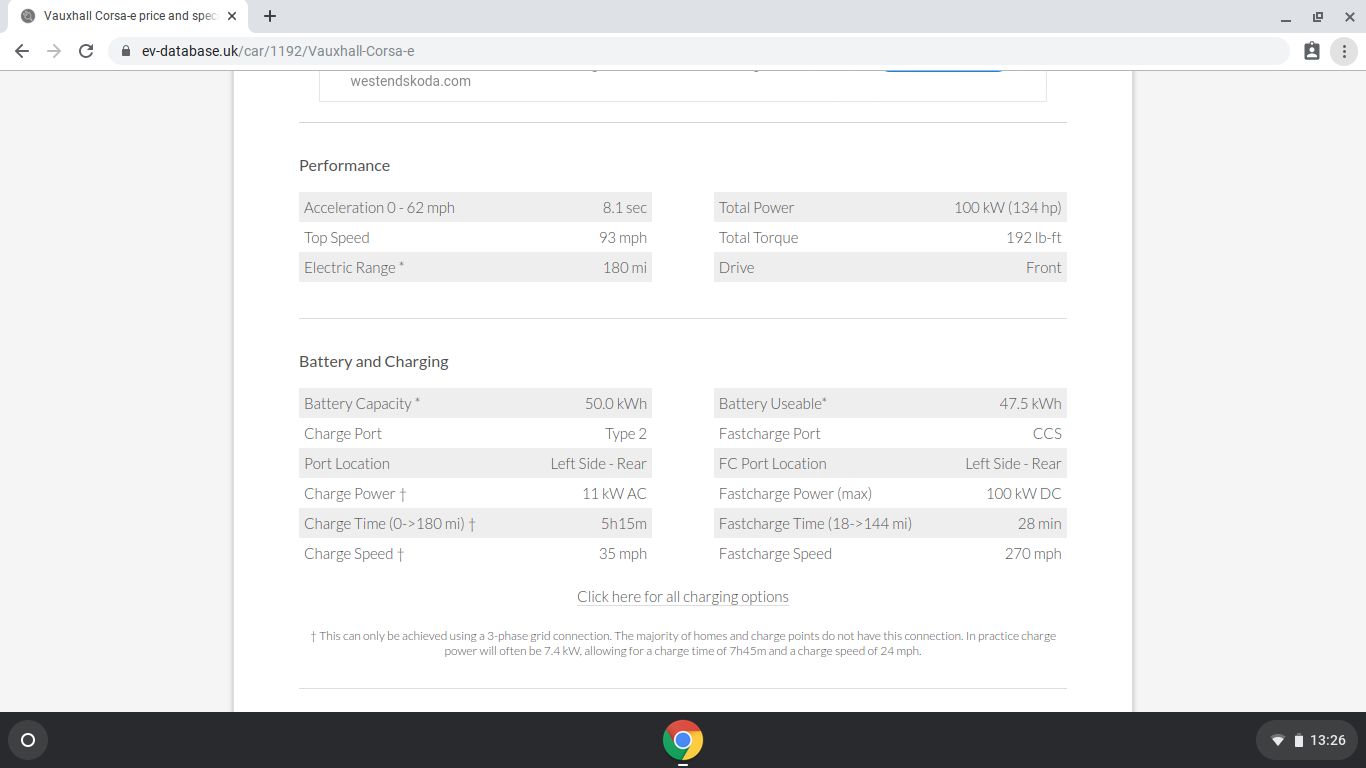Select the 50.0 kWh value
Screen dimensions: 1366x768
pos(616,404)
